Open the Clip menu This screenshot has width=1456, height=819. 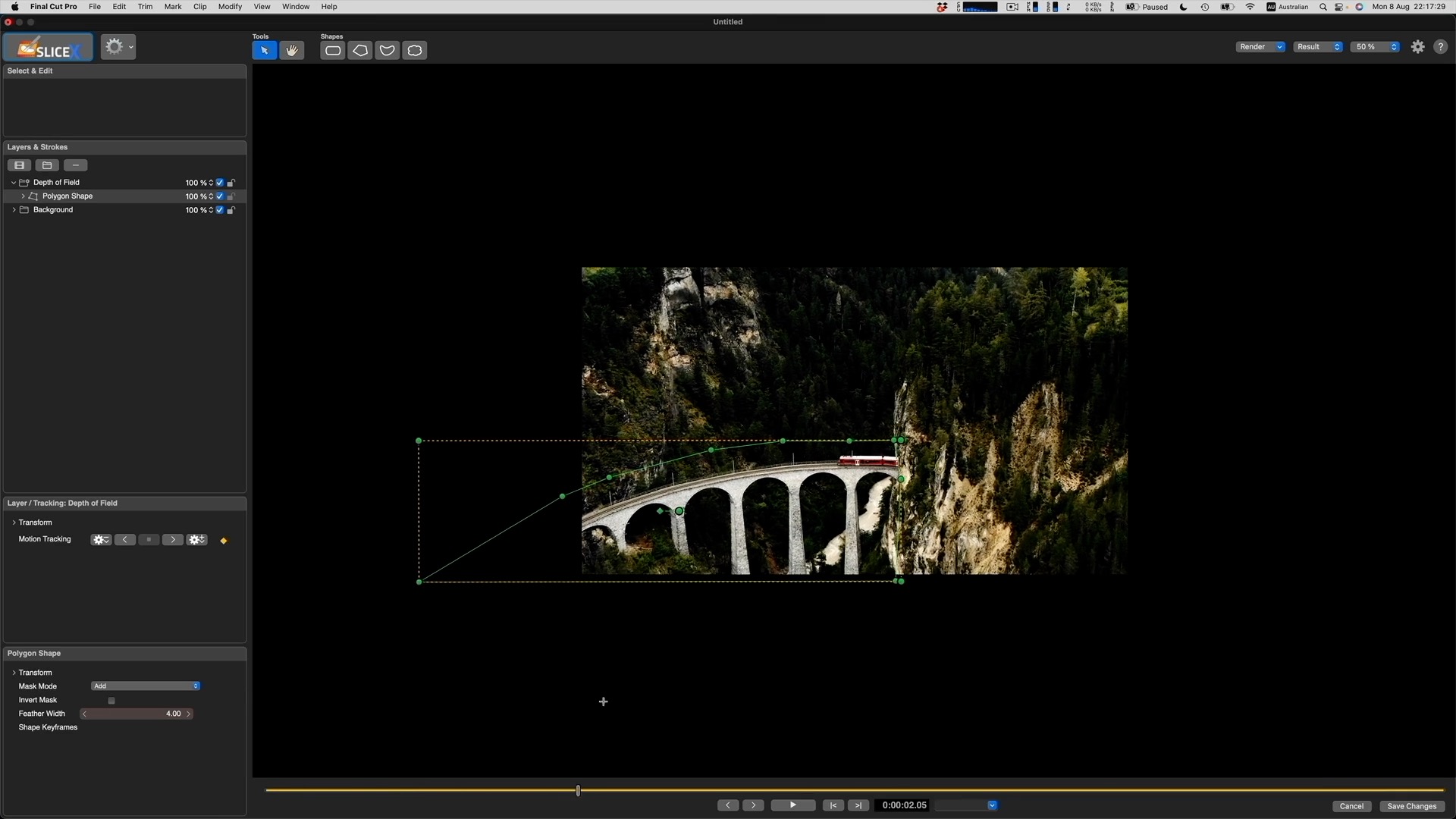pyautogui.click(x=200, y=7)
